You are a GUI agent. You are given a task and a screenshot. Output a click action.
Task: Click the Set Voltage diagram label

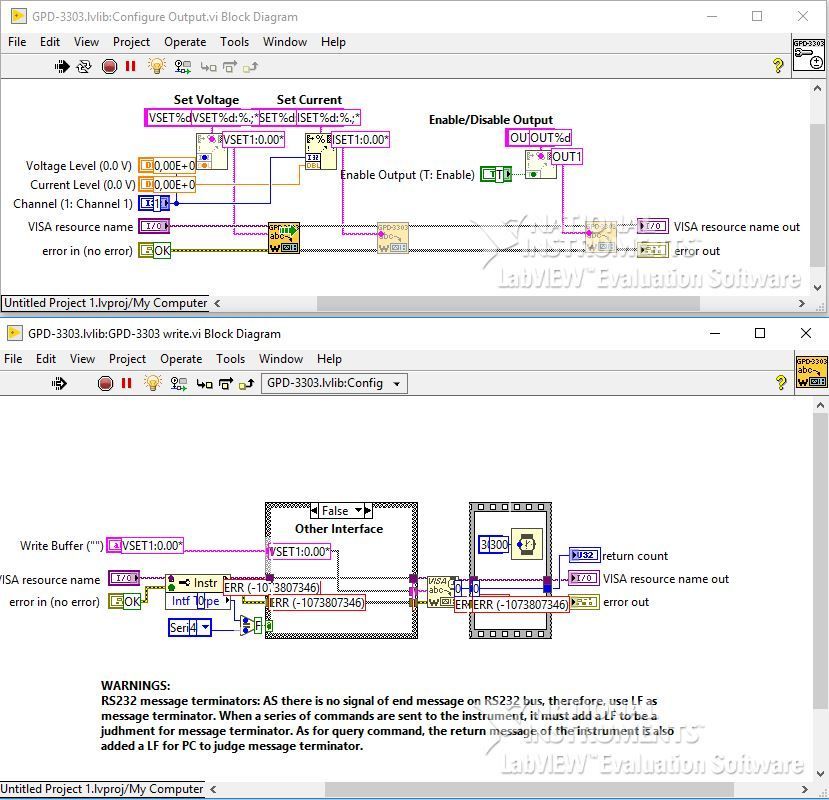coord(206,100)
